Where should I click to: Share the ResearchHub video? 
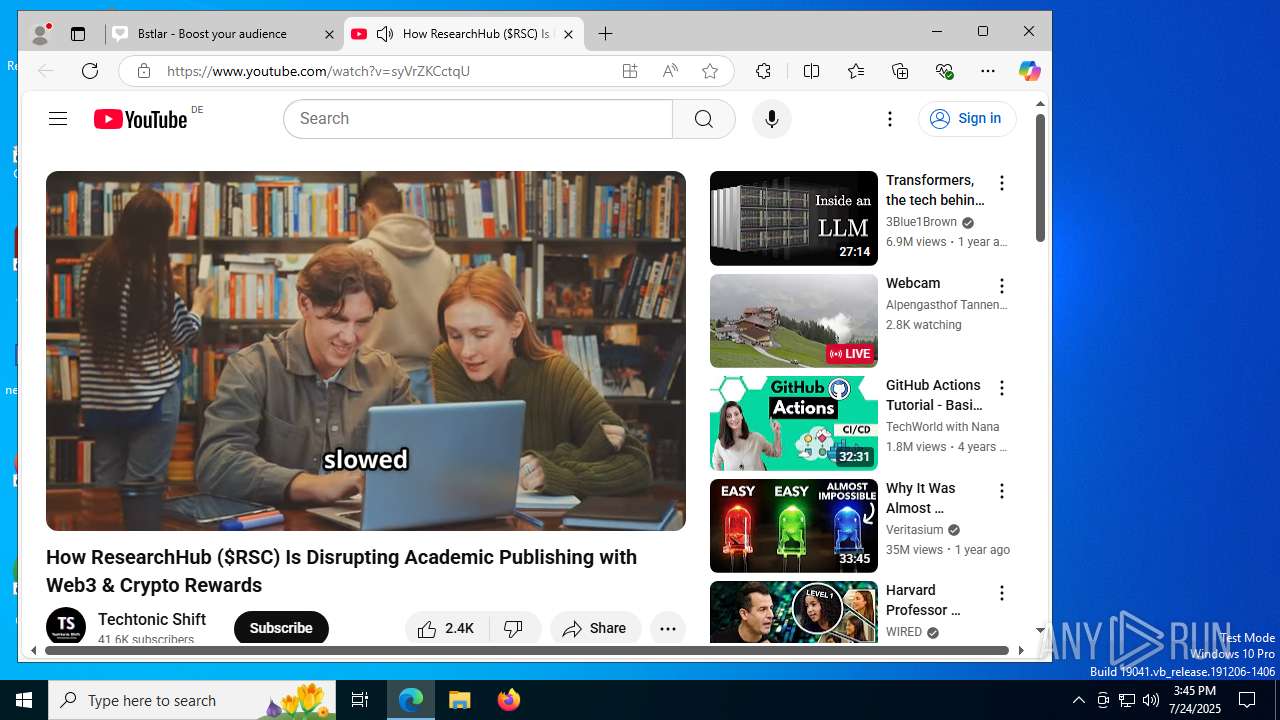[x=595, y=628]
